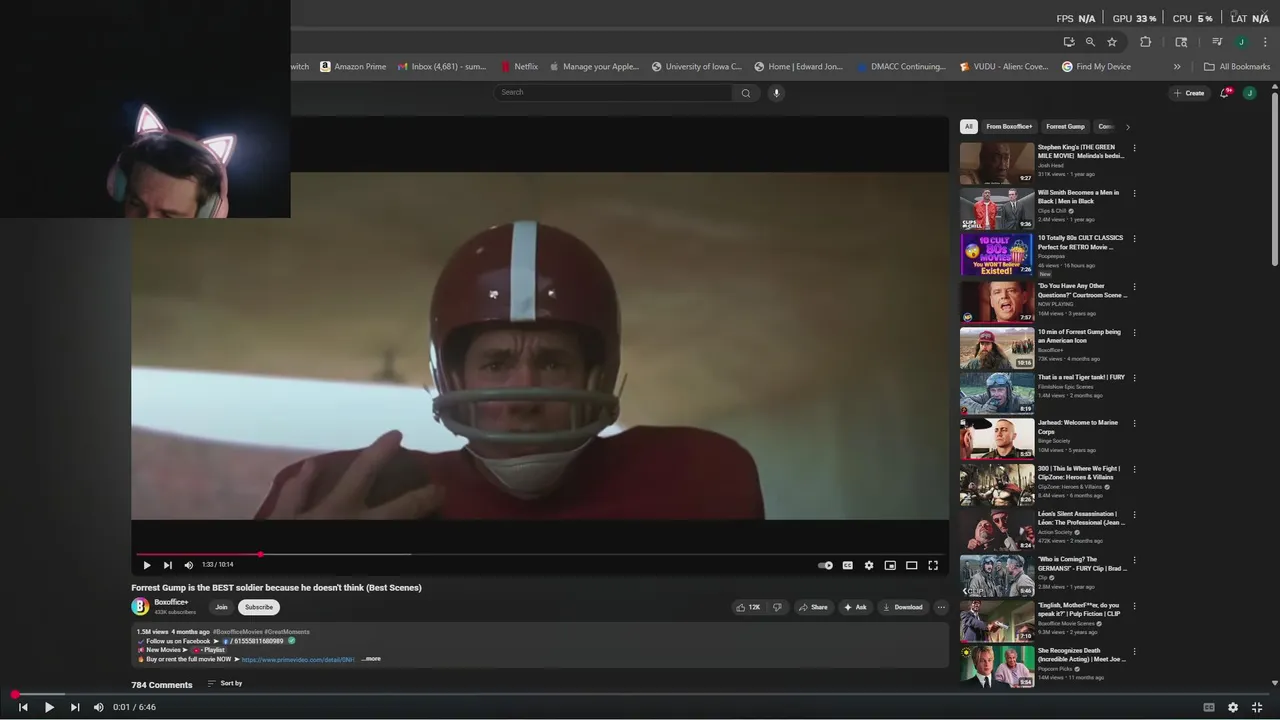Open YouTube notifications bell
Screen dimensions: 1280x720
point(1225,93)
